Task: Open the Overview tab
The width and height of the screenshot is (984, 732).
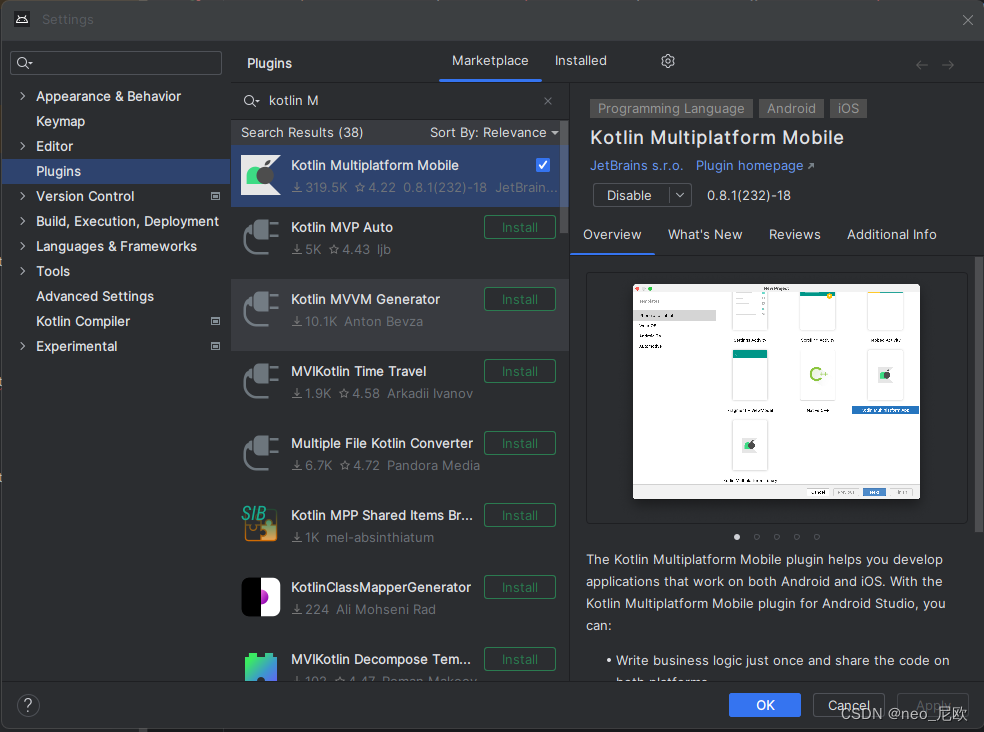Action: (x=612, y=235)
